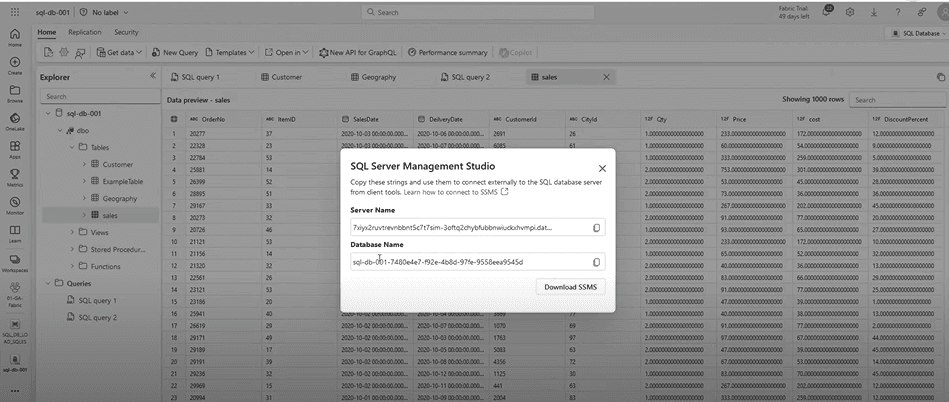Open Apps in left navigation
Viewport: 949px width, 402px height.
pos(15,150)
